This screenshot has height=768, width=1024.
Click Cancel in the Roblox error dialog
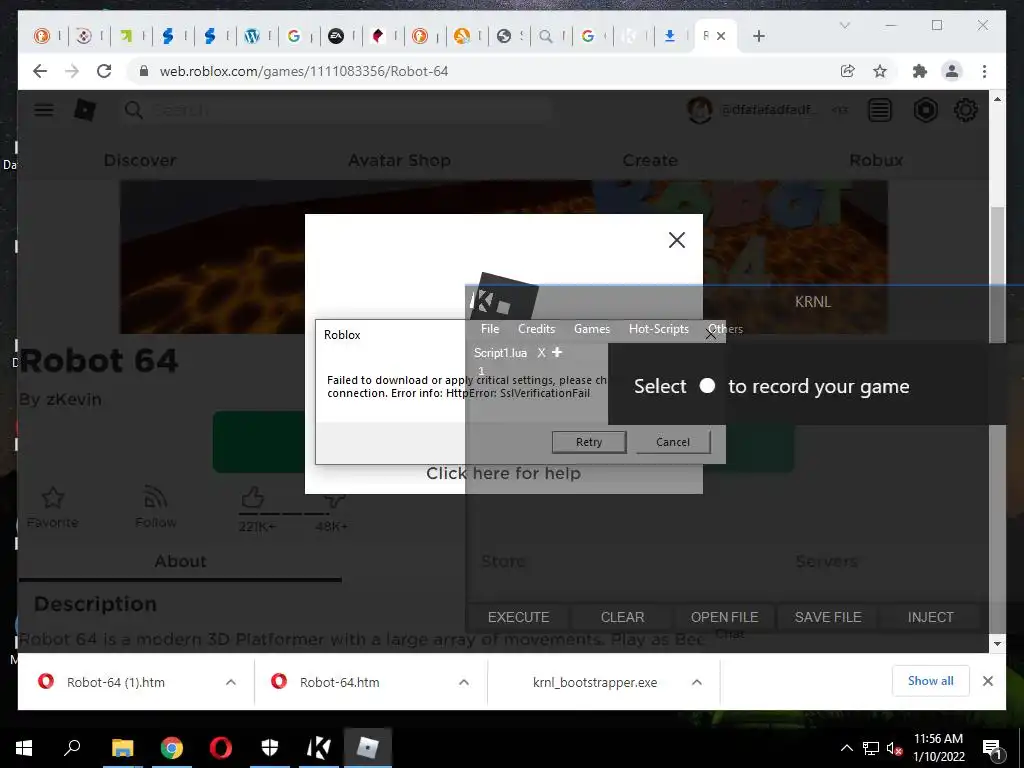coord(673,442)
